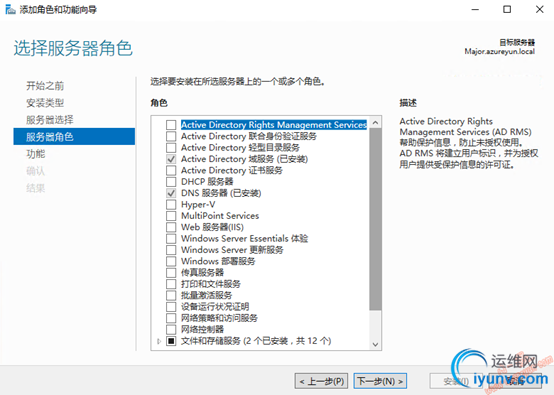Tick the Windows 部署服务 checkbox
554x395 pixels.
pos(171,261)
